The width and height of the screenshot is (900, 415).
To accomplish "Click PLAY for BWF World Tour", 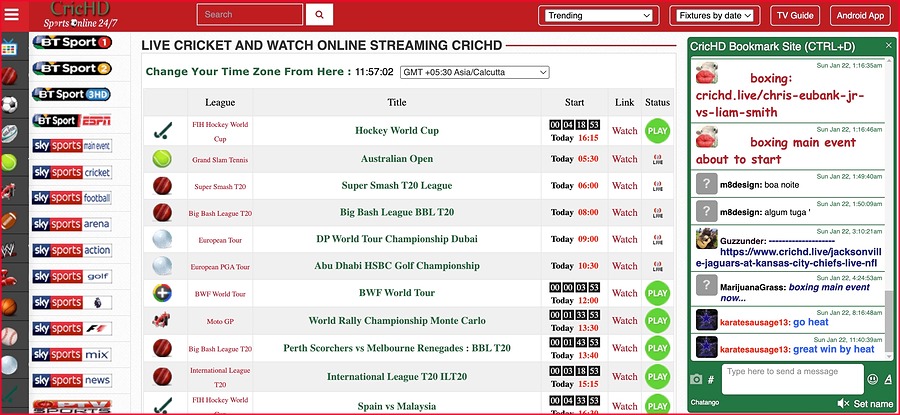I will pyautogui.click(x=657, y=293).
